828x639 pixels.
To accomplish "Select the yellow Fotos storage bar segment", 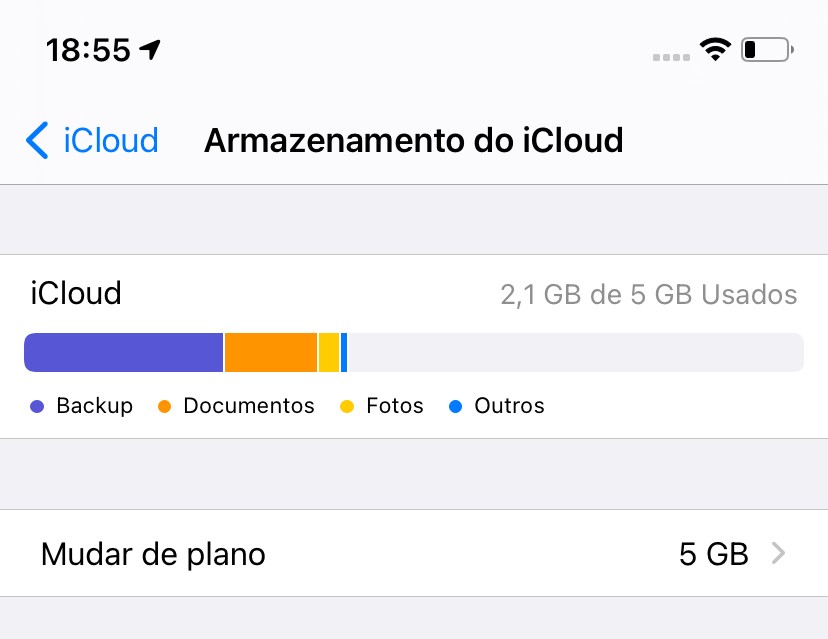I will point(328,353).
